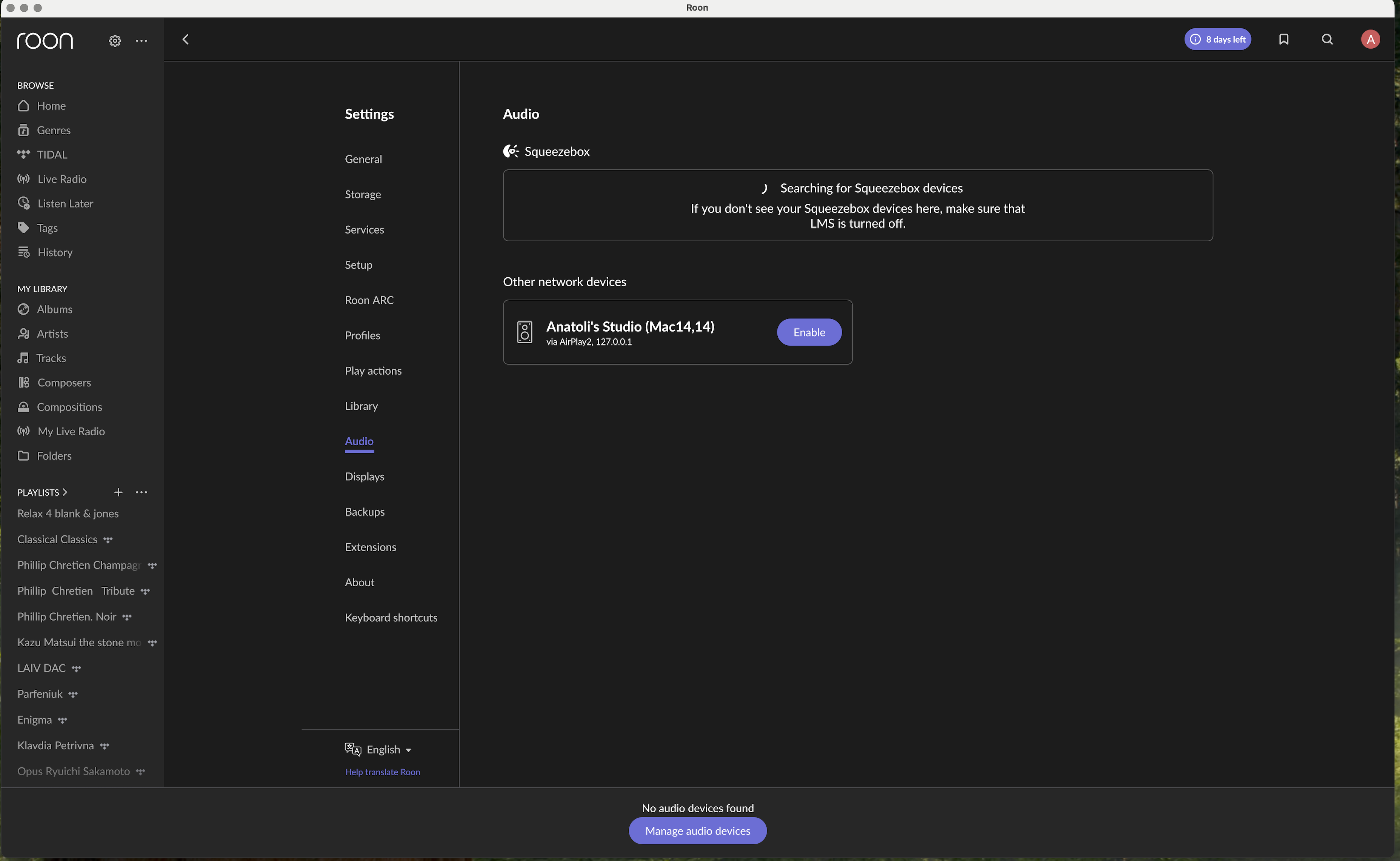This screenshot has width=1400, height=861.
Task: Open the Enigma playlist
Action: click(34, 720)
